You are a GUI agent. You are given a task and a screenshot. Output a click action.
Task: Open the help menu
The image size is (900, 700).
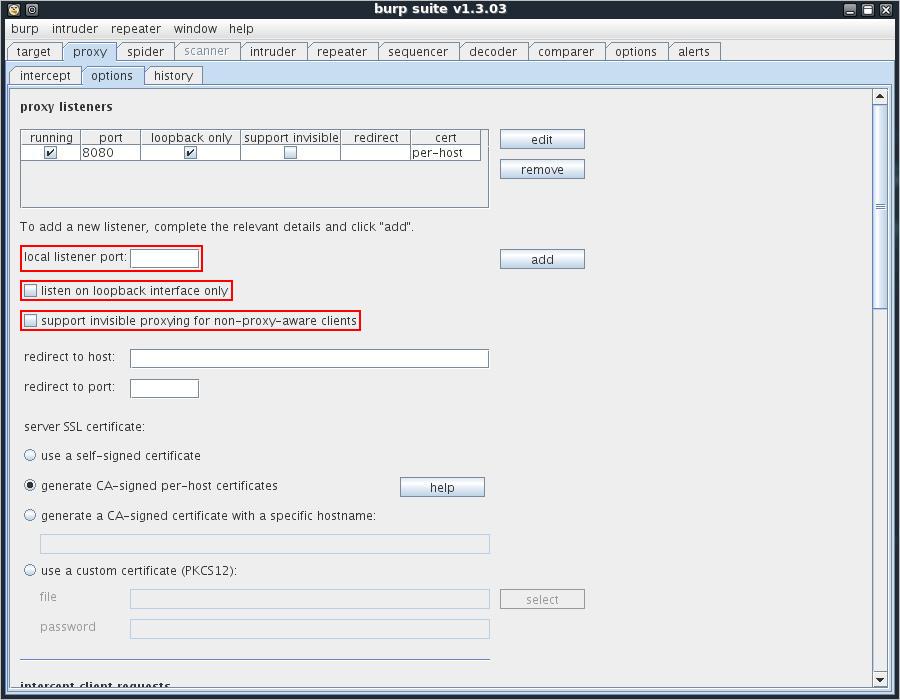(x=241, y=29)
